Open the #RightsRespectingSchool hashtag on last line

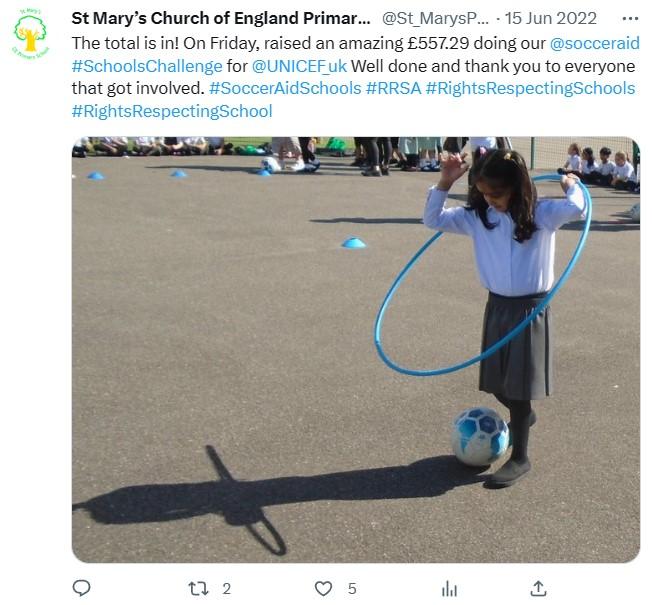coord(171,111)
